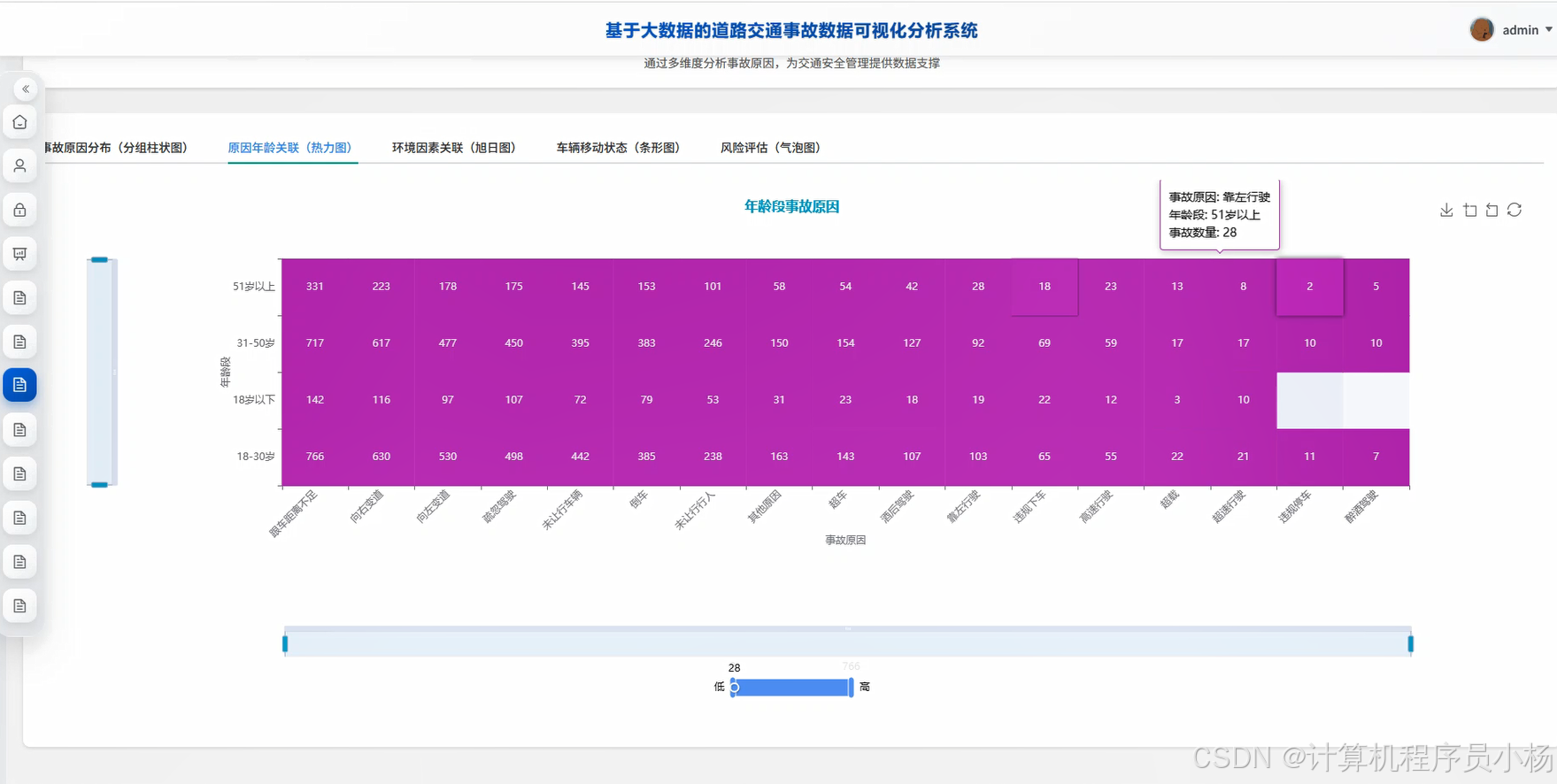
Task: Select the heatmap cell with value 617
Action: click(382, 343)
